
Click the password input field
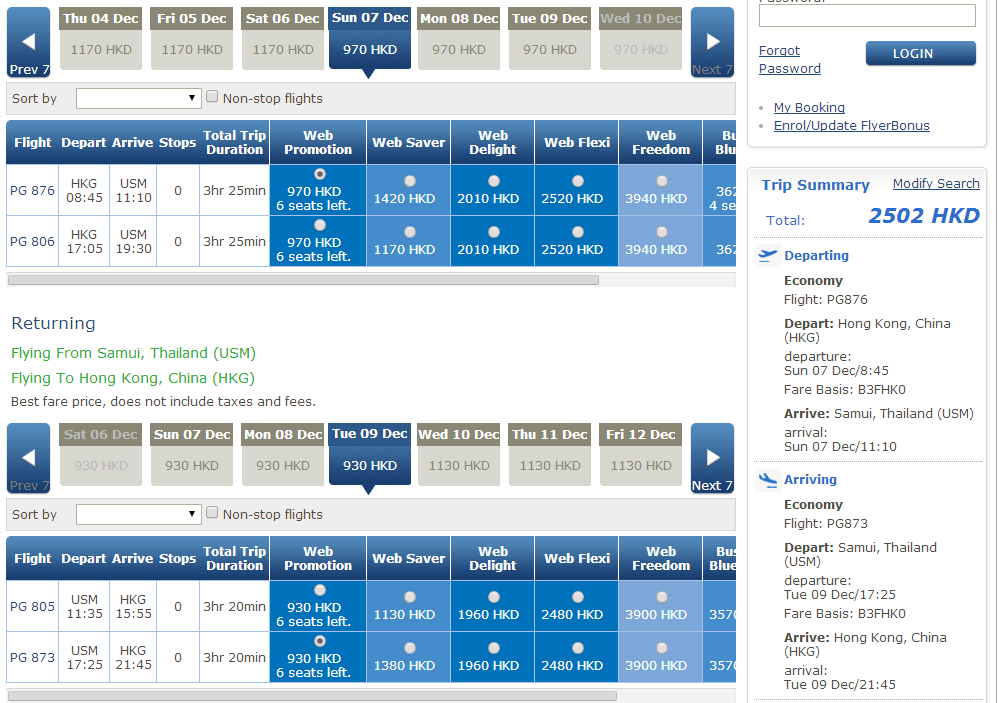pos(867,16)
